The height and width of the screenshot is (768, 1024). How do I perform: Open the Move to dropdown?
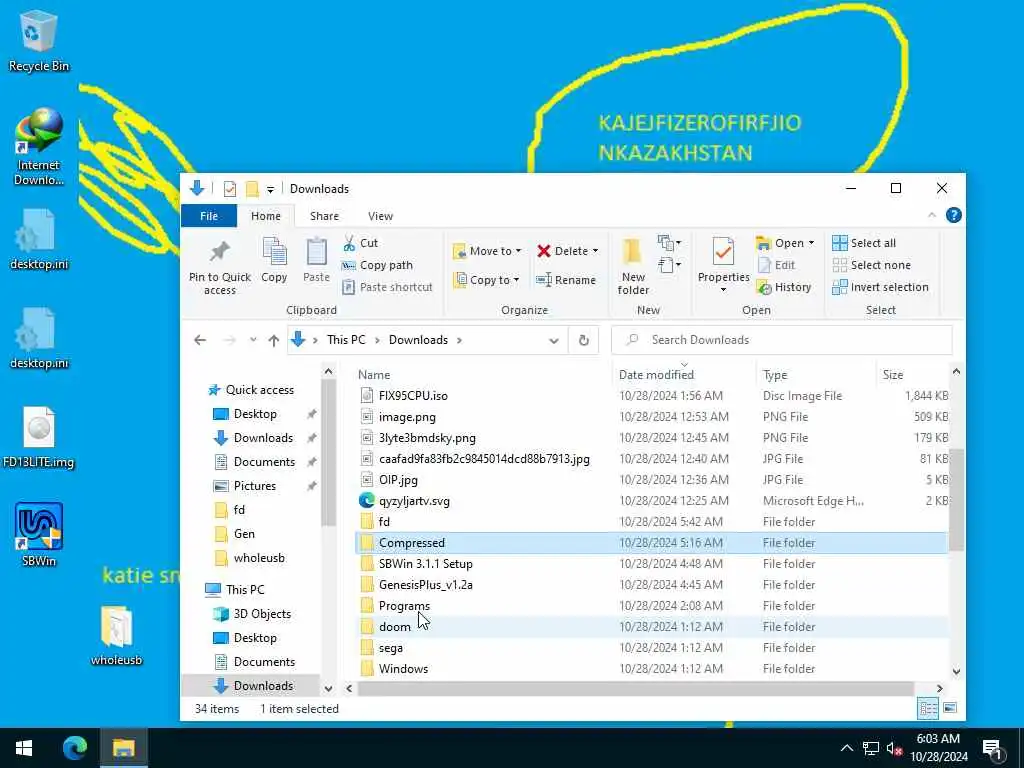(x=487, y=251)
